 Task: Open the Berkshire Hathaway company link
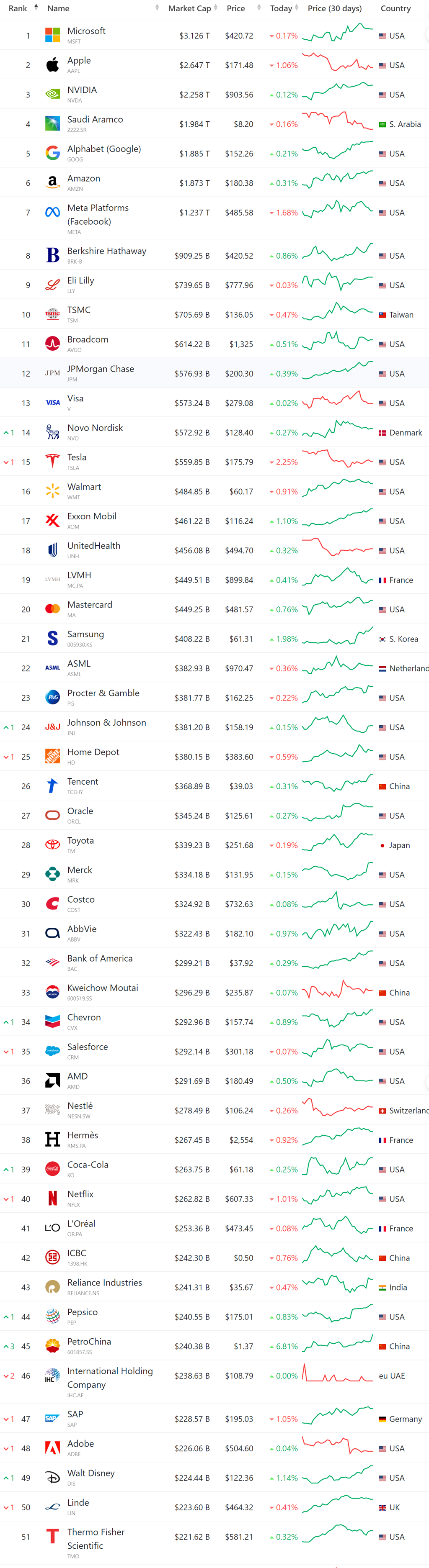(107, 251)
